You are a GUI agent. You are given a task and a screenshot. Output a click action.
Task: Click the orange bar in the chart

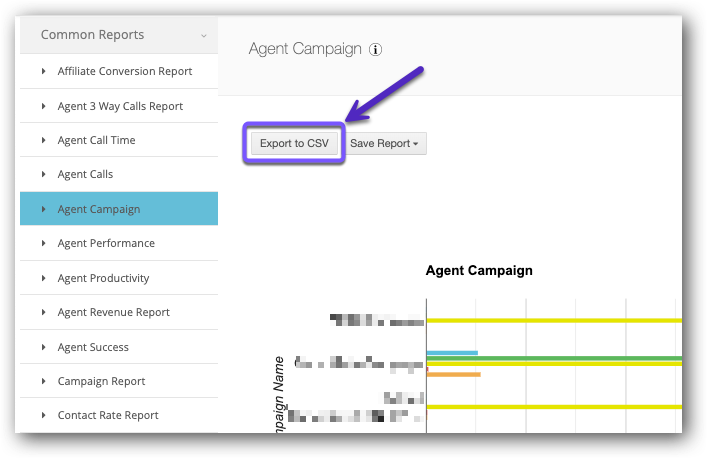pos(454,374)
